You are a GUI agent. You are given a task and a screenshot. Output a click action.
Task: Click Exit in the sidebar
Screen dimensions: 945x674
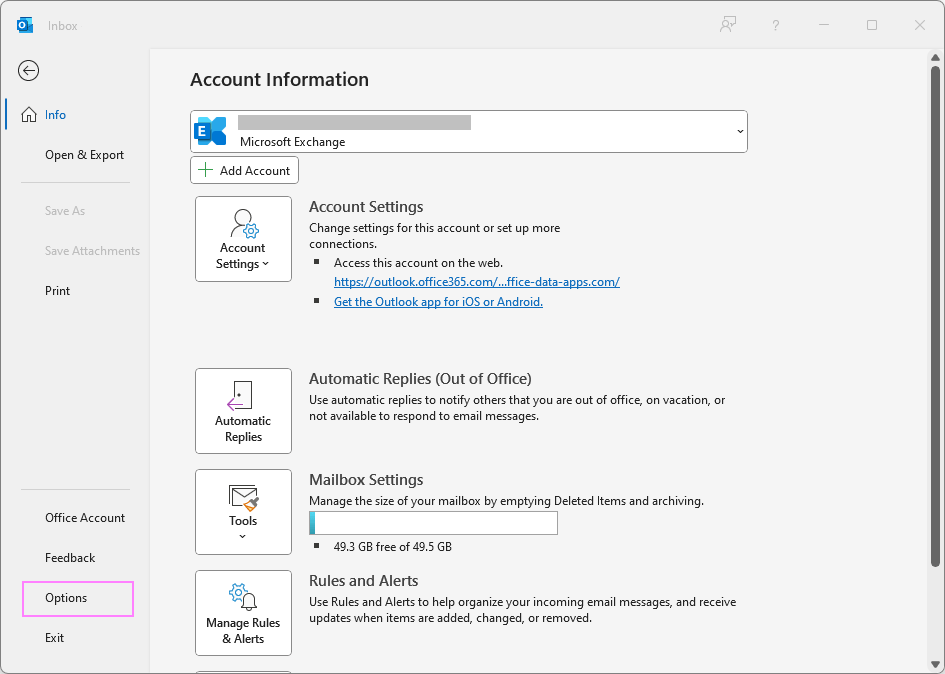click(54, 638)
